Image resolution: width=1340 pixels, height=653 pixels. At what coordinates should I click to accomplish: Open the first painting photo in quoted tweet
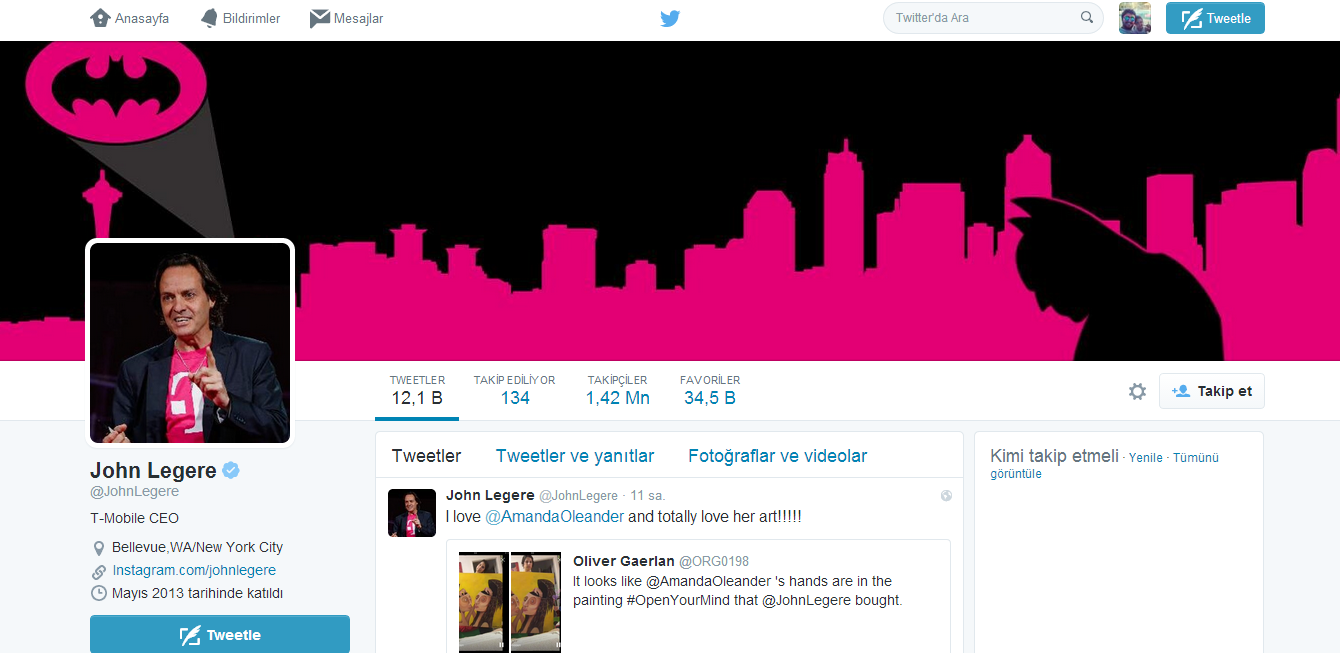pyautogui.click(x=484, y=602)
